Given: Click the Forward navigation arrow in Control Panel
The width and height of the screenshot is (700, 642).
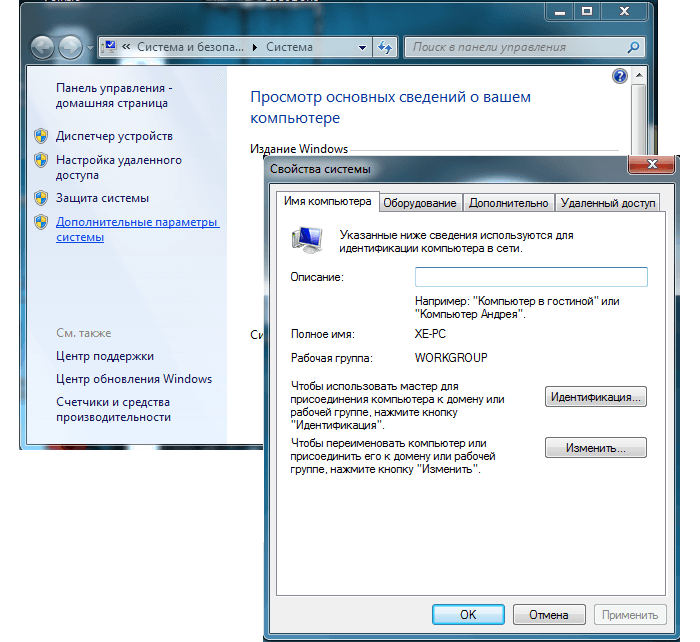Looking at the screenshot, I should tap(71, 47).
